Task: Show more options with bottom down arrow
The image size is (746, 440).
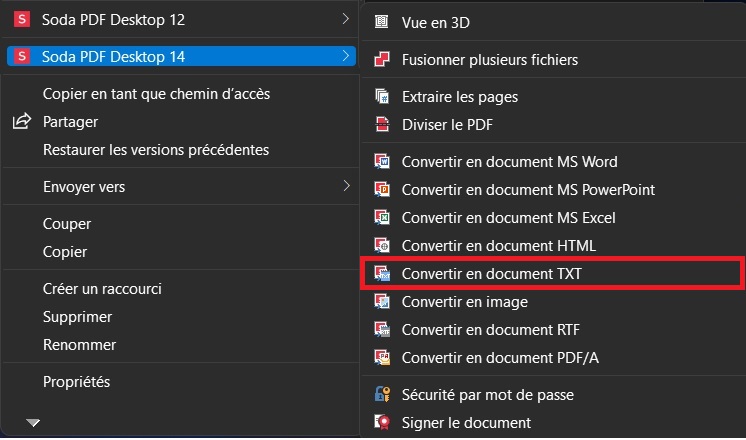Action: (33, 422)
